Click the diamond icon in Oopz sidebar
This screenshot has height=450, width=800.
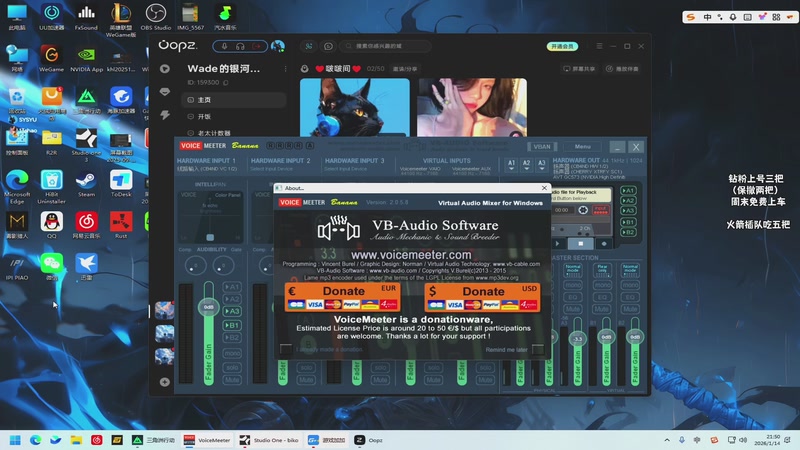pos(165,92)
